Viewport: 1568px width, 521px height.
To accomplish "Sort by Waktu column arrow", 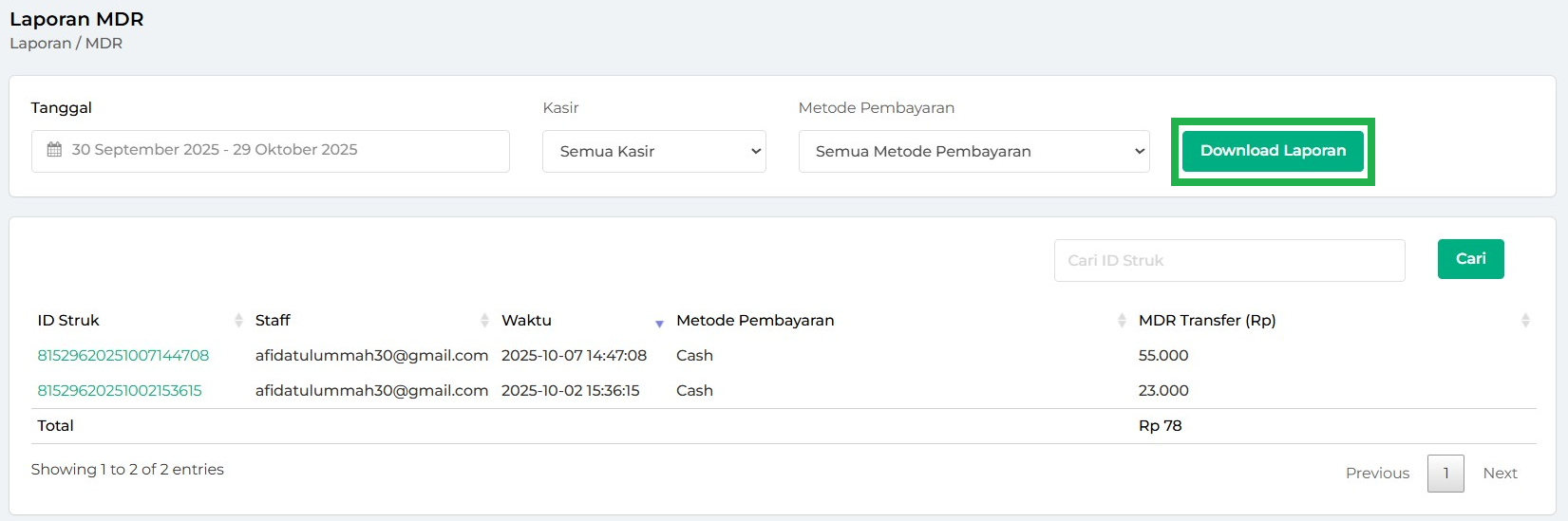I will coord(659,324).
